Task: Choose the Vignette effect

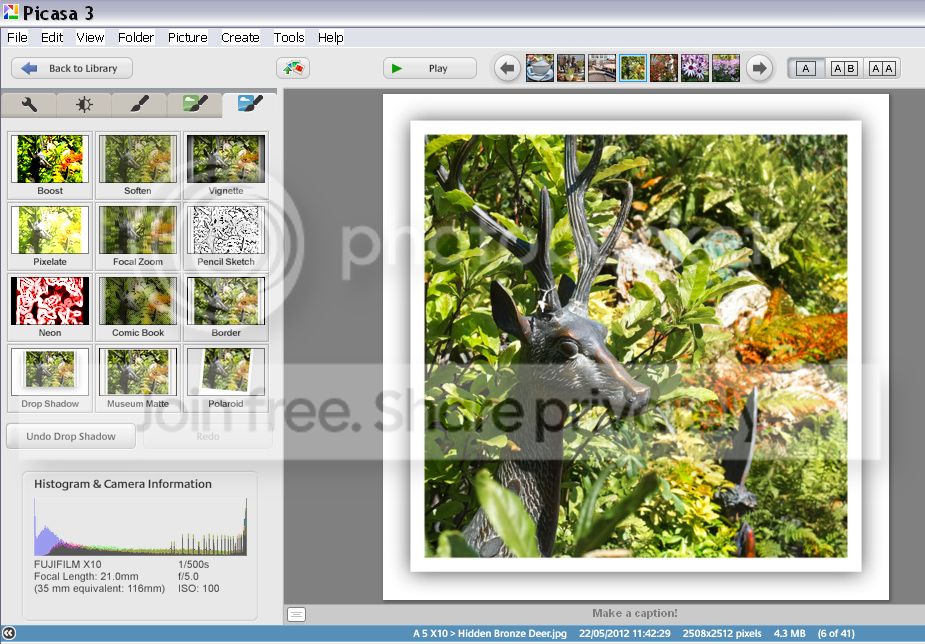Action: coord(225,160)
